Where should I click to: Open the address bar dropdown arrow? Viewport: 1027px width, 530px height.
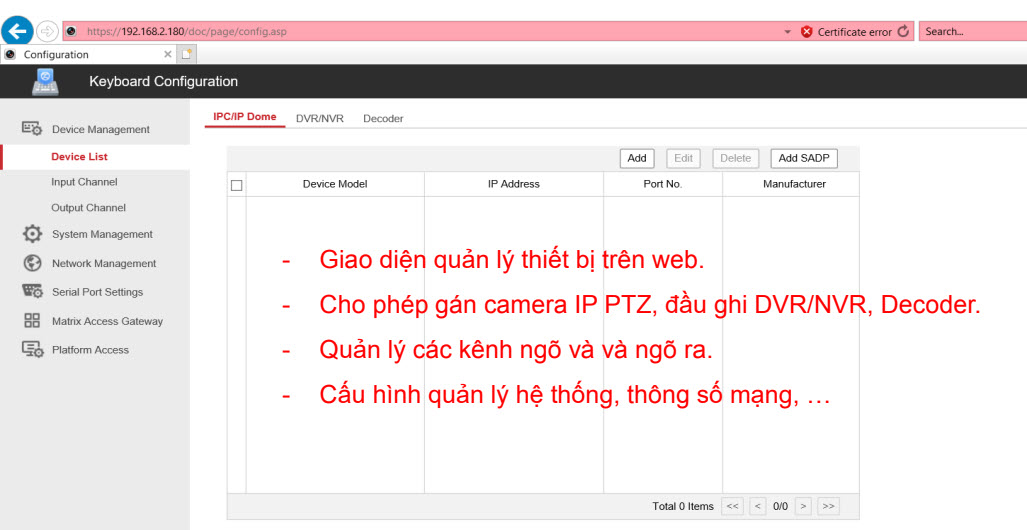pos(788,32)
